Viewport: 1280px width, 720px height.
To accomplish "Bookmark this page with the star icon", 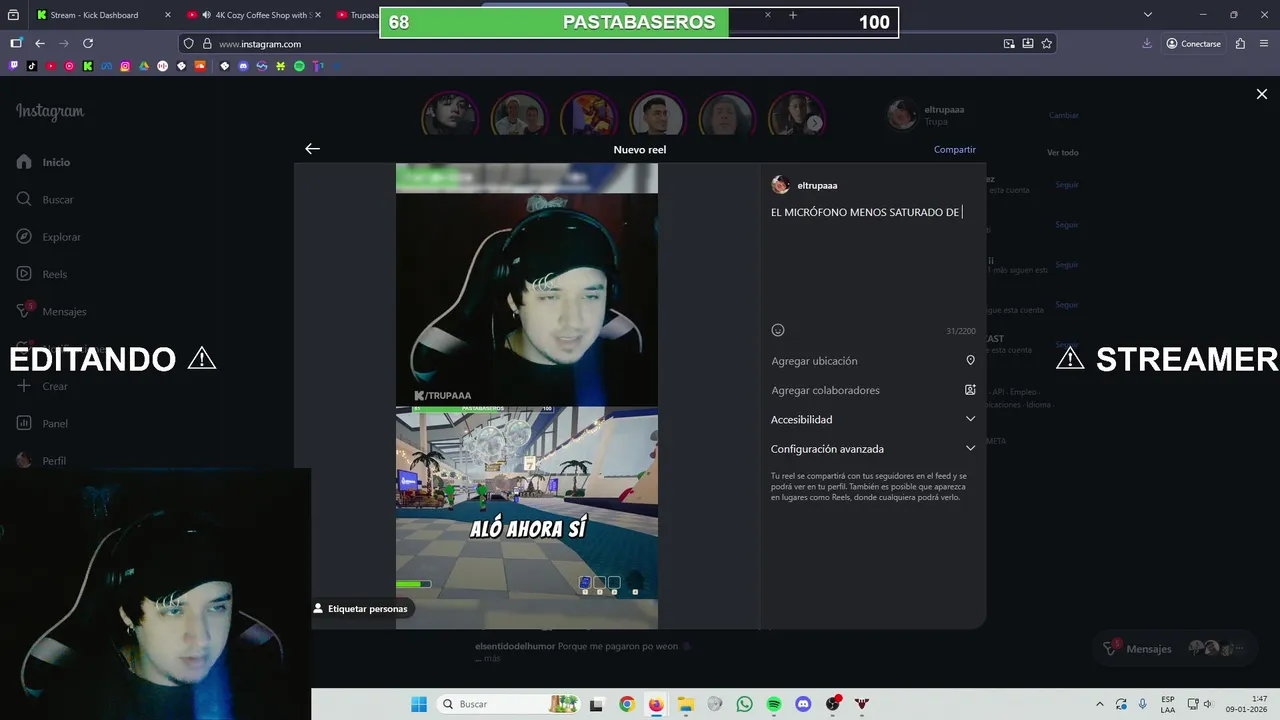I will pos(1047,44).
